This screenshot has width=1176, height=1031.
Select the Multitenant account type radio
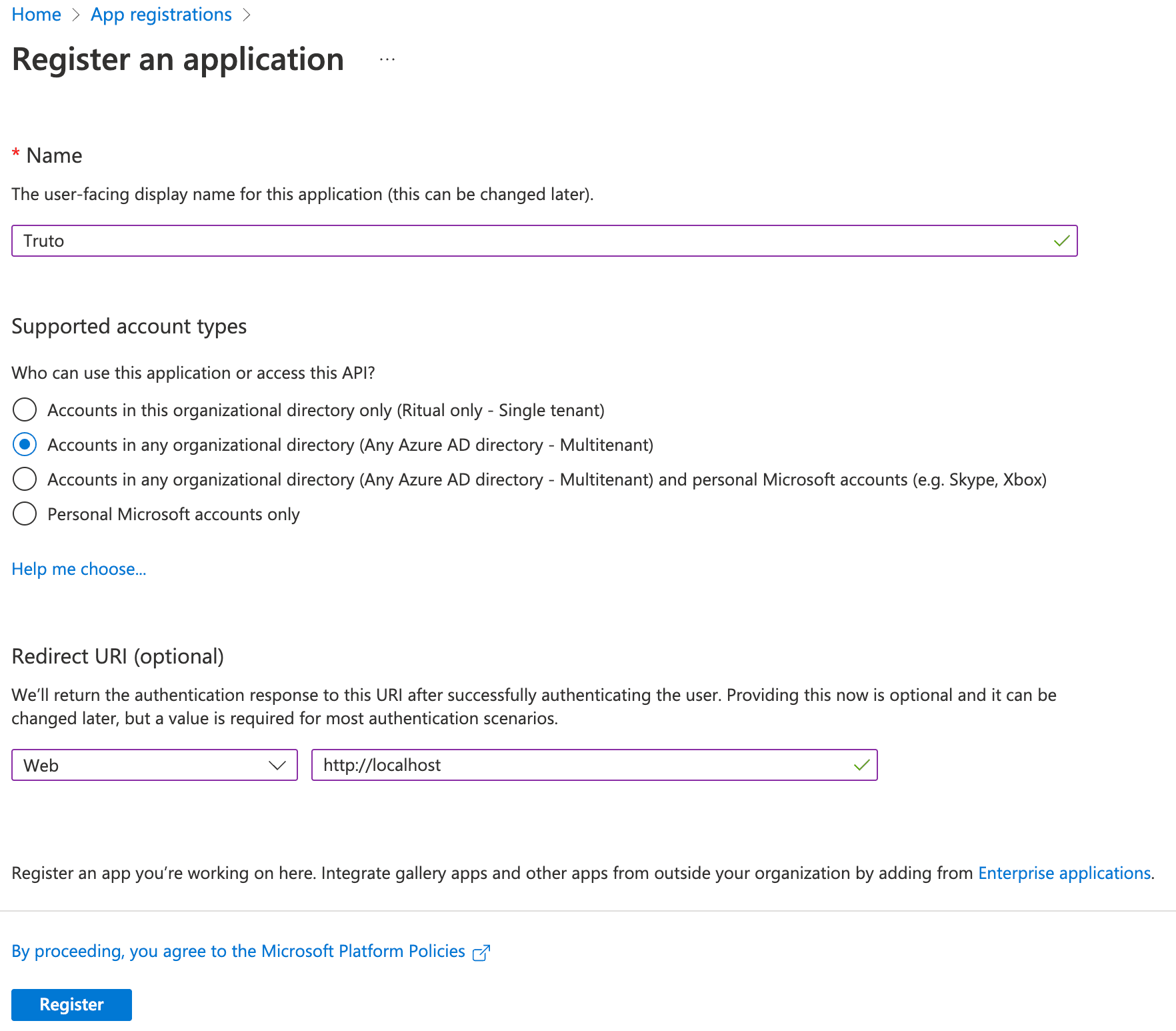24,444
